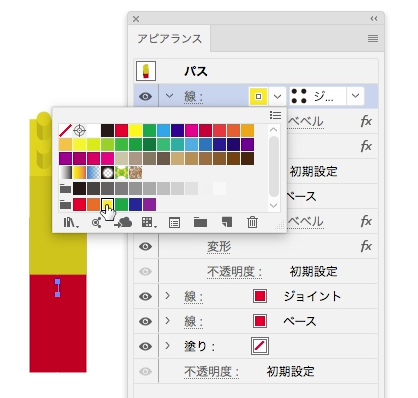Click the swatches popup scrollbar thumb

coord(274,166)
